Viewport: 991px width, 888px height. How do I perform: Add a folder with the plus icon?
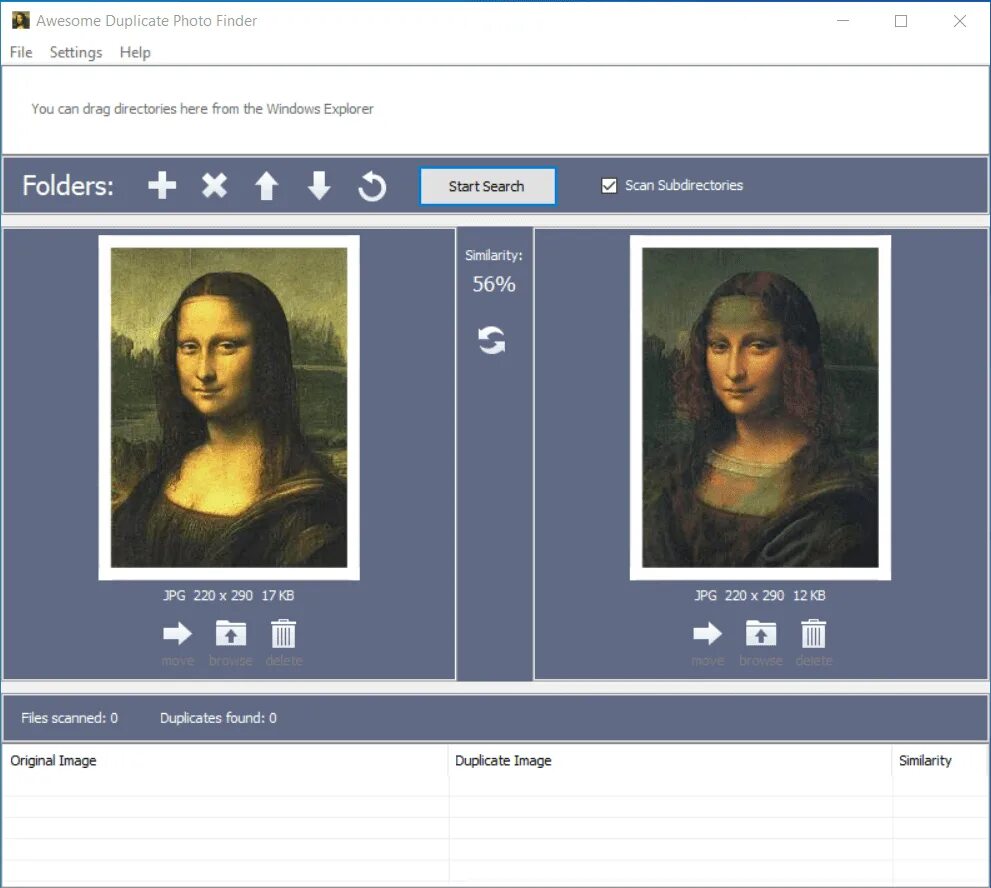162,186
